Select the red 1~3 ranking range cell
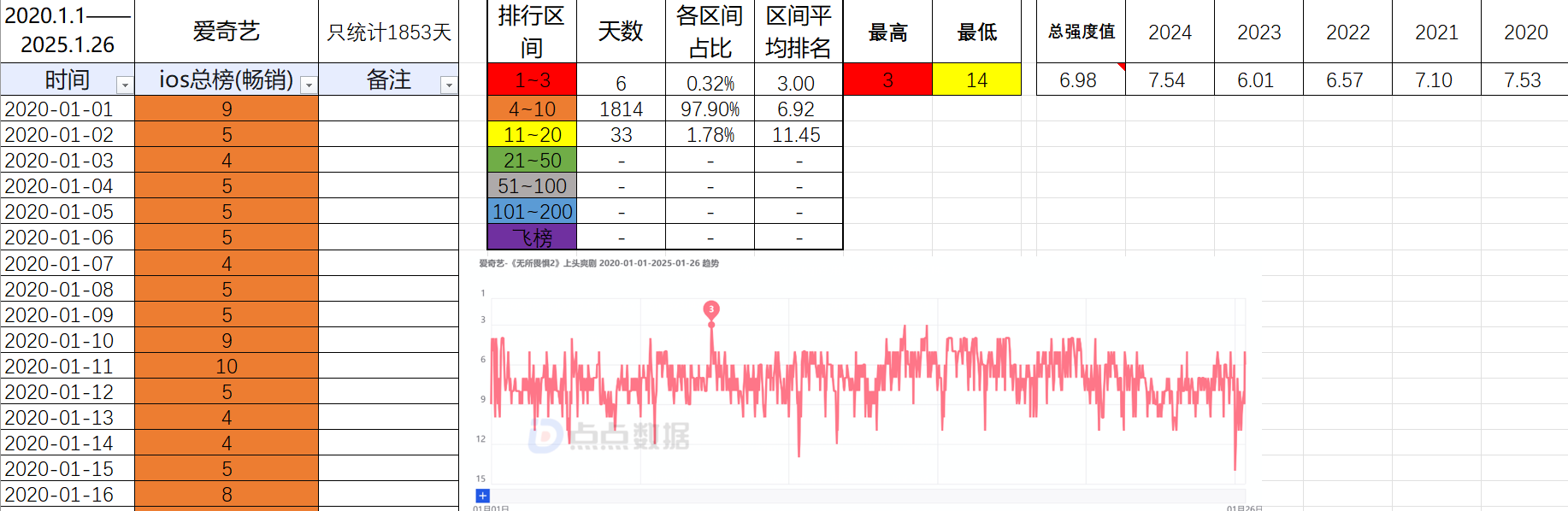Viewport: 1568px width, 511px height. click(x=532, y=81)
